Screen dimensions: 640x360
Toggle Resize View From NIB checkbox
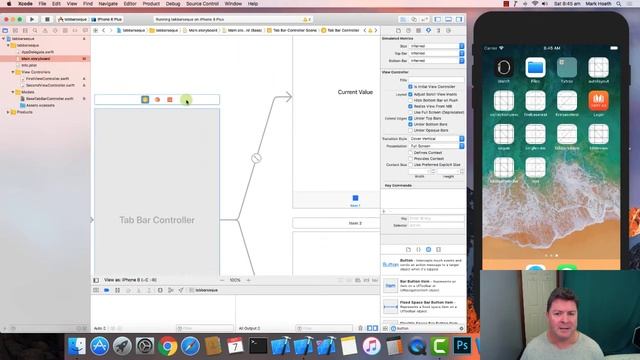click(x=410, y=106)
